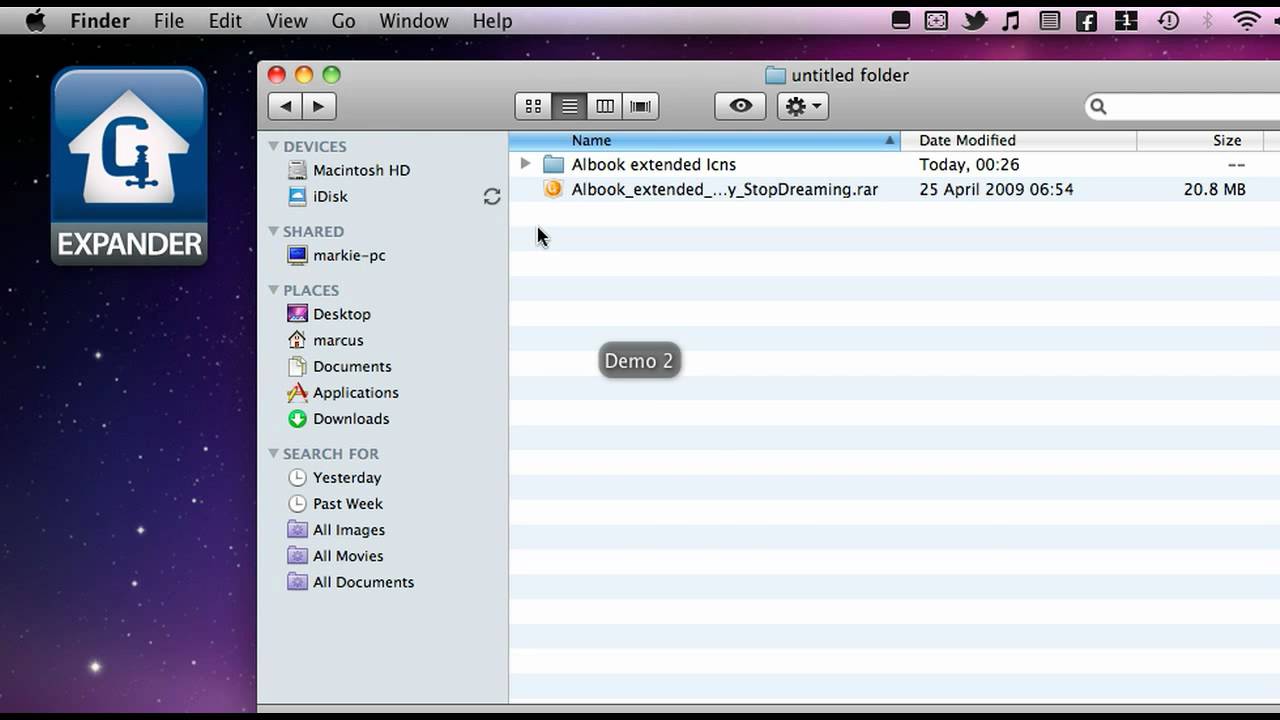Open the File menu
This screenshot has width=1280, height=720.
168,20
